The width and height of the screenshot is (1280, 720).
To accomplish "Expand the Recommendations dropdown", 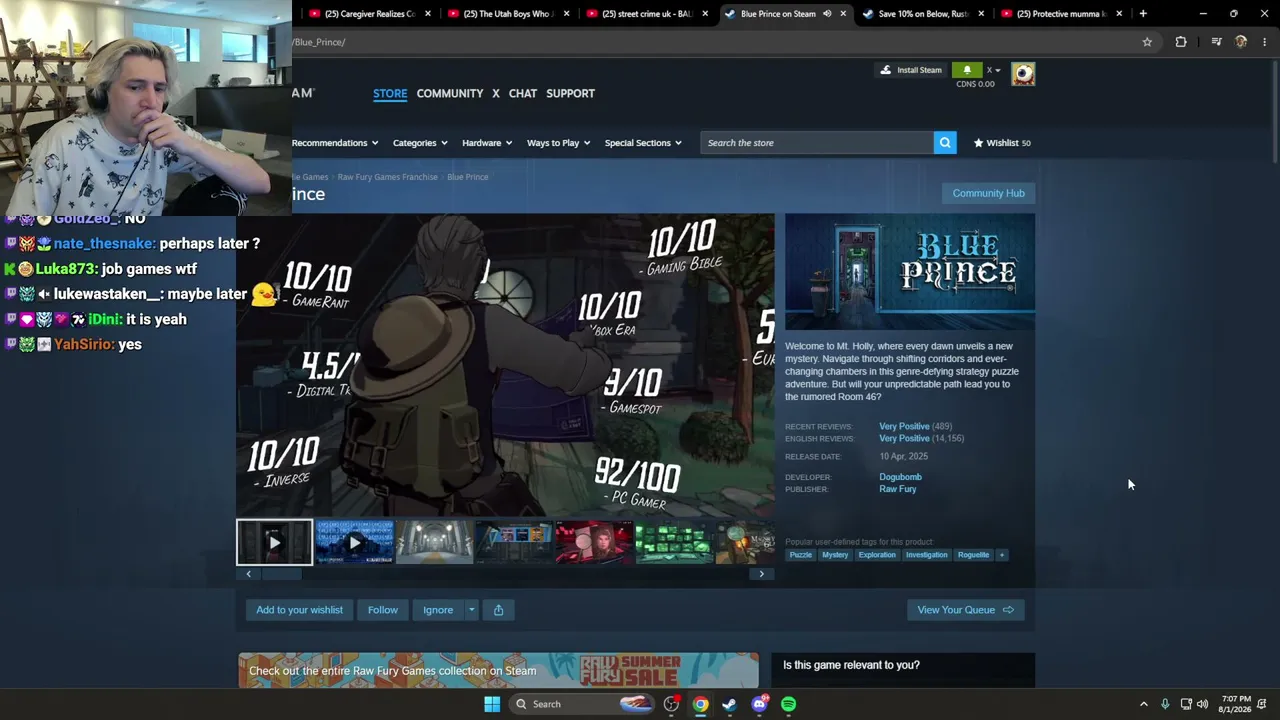I will pyautogui.click(x=334, y=143).
